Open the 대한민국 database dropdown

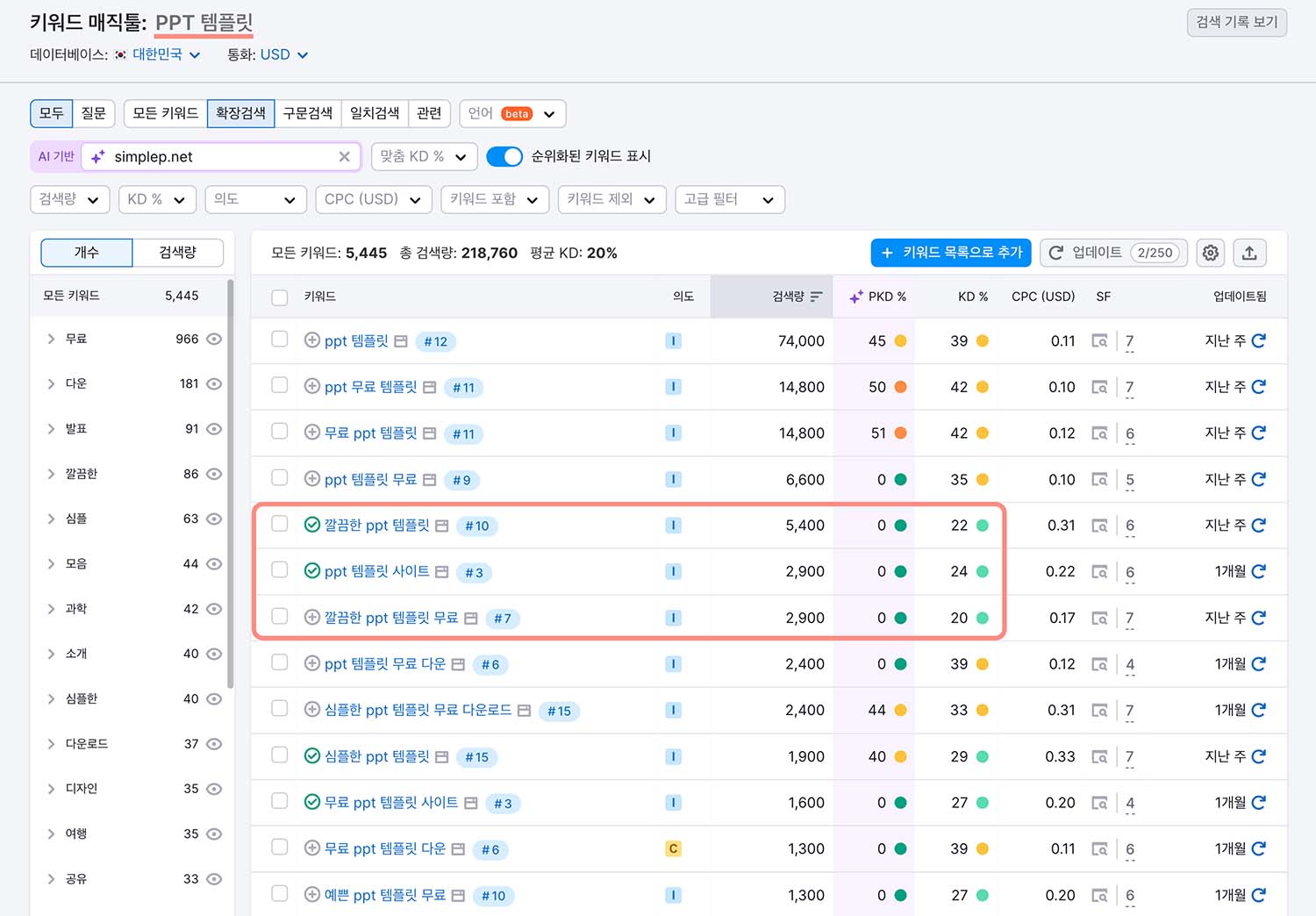coord(167,54)
